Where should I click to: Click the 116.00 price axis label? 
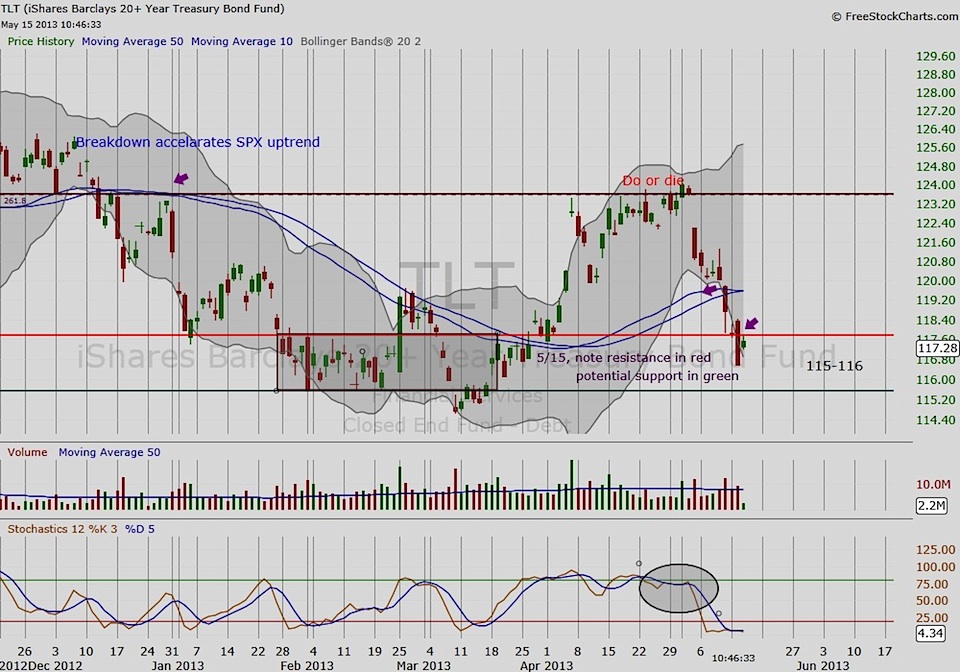pos(936,380)
